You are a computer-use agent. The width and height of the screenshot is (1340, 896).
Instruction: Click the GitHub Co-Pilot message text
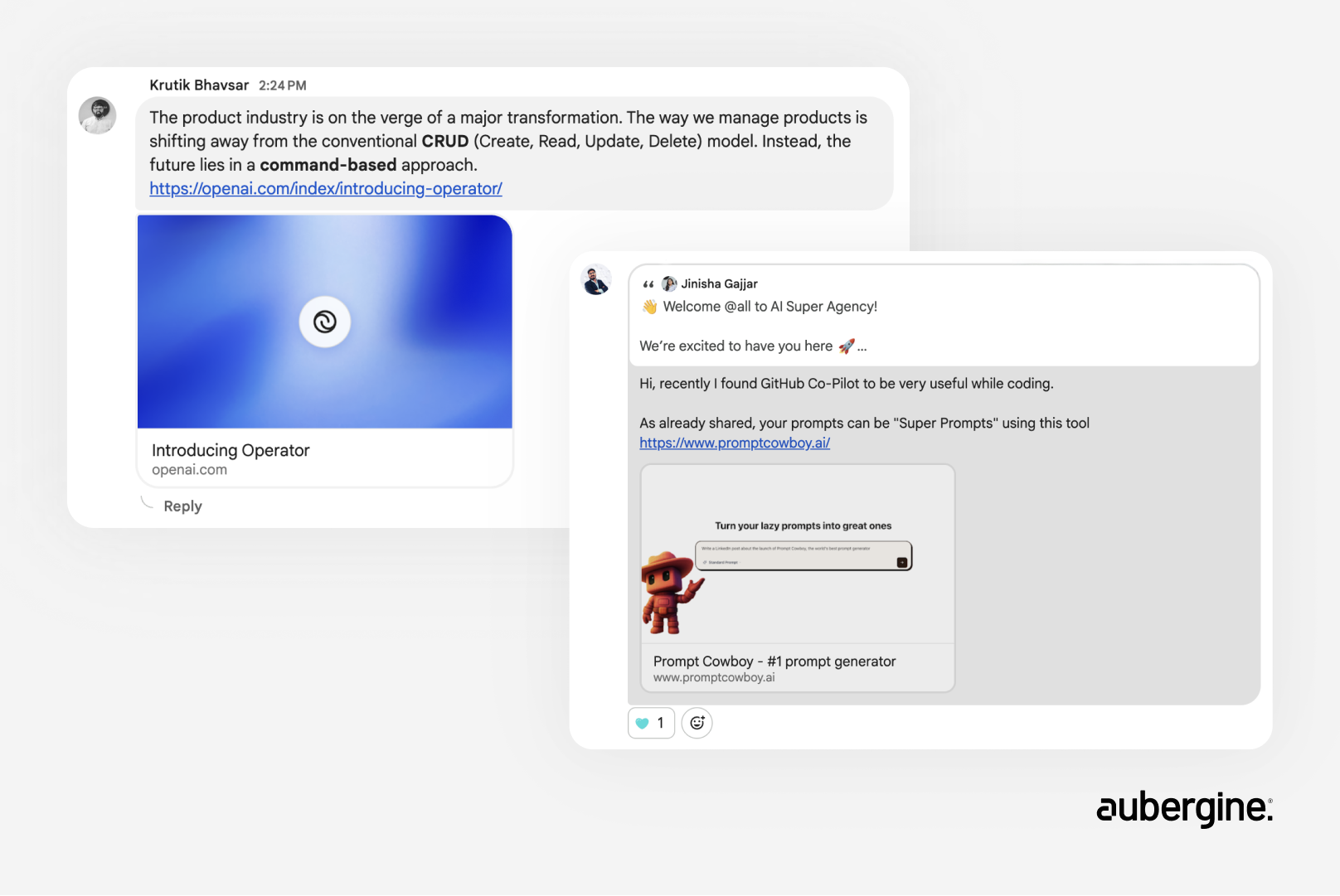pos(847,384)
